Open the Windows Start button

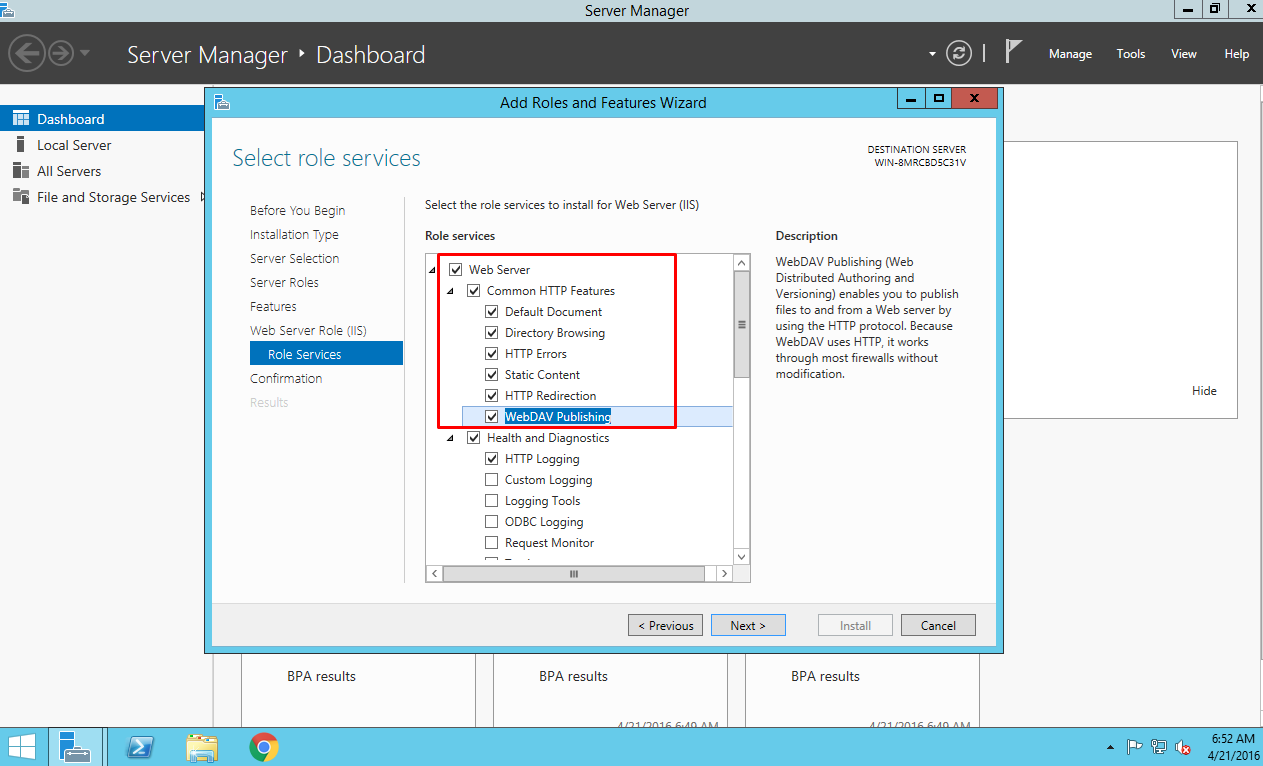pos(22,746)
